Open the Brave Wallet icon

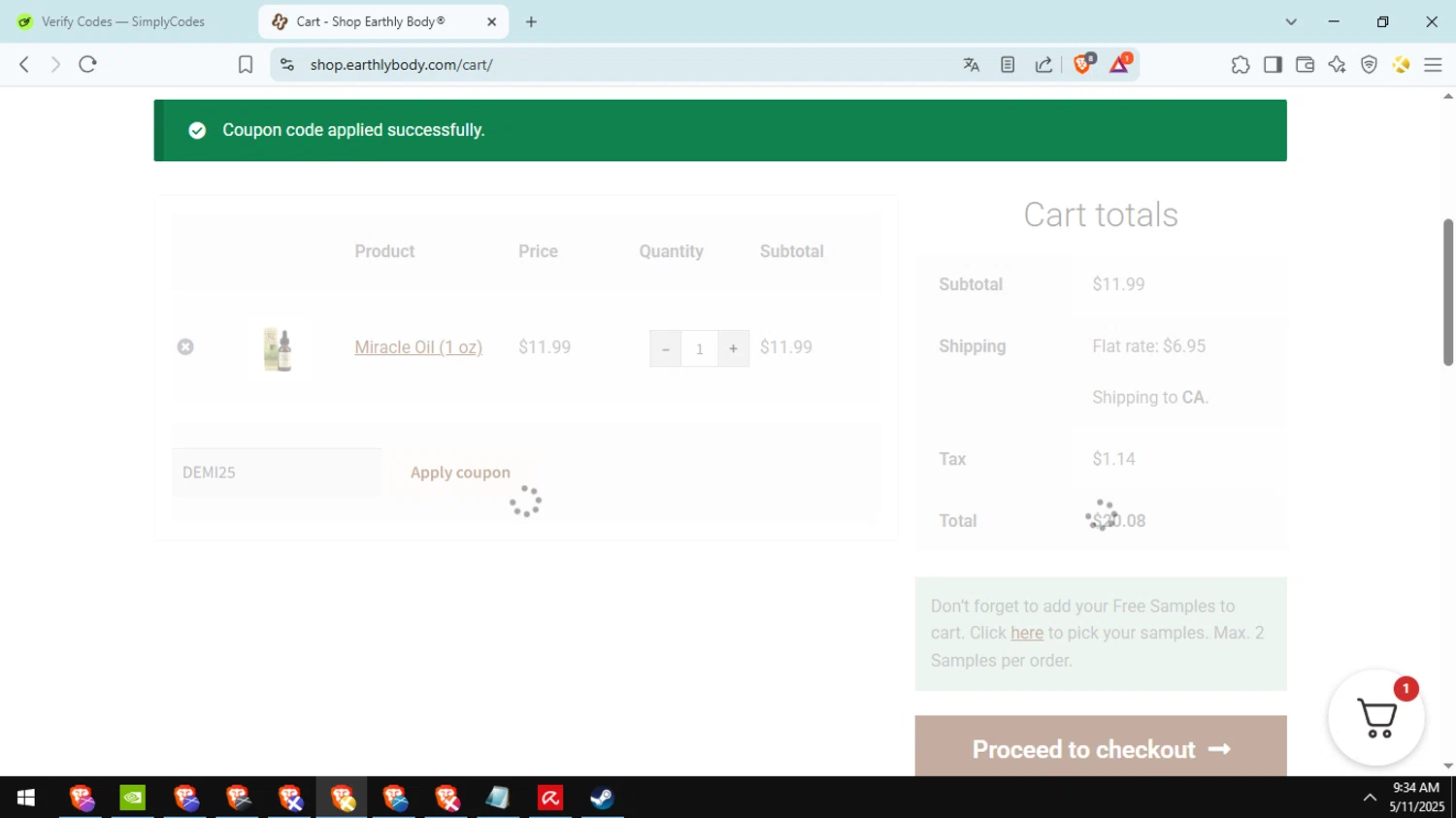tap(1305, 65)
